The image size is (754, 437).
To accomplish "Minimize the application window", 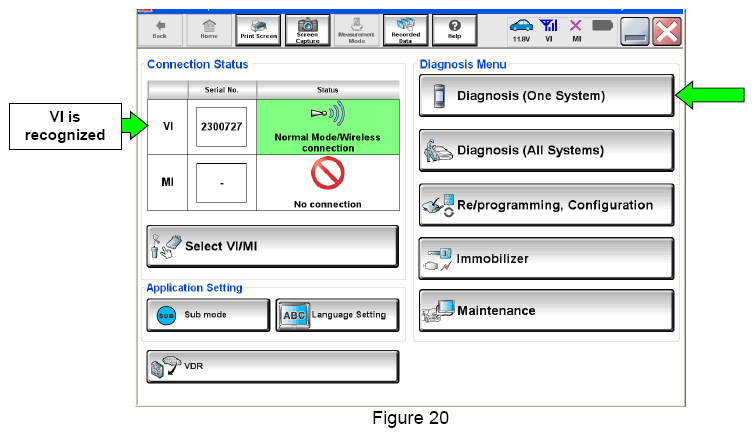I will point(635,32).
